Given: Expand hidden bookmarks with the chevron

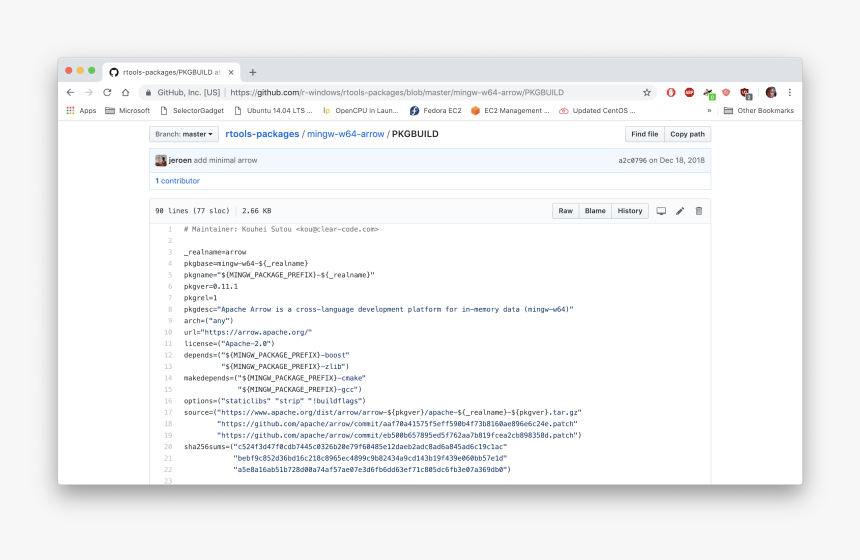Looking at the screenshot, I should point(709,111).
